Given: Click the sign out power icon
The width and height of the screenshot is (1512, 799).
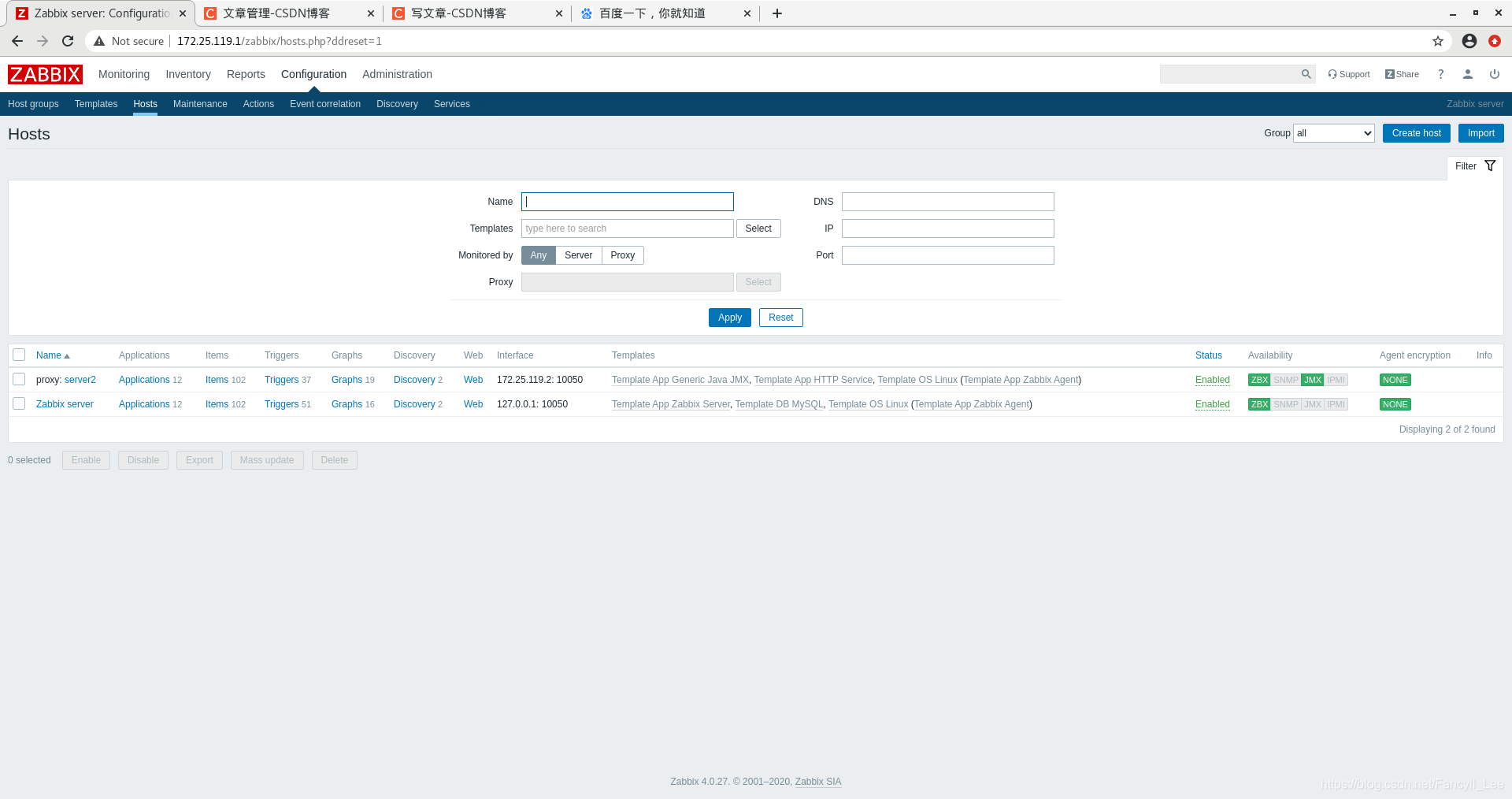Looking at the screenshot, I should [1494, 74].
